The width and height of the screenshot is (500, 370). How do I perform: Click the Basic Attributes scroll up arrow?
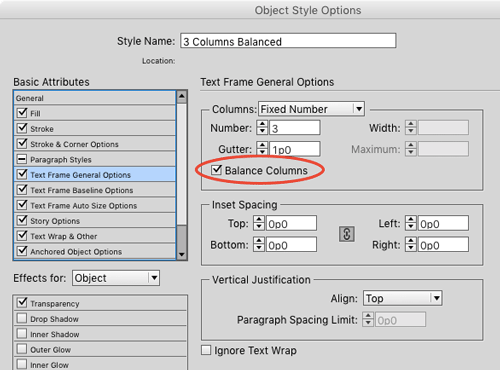[182, 97]
